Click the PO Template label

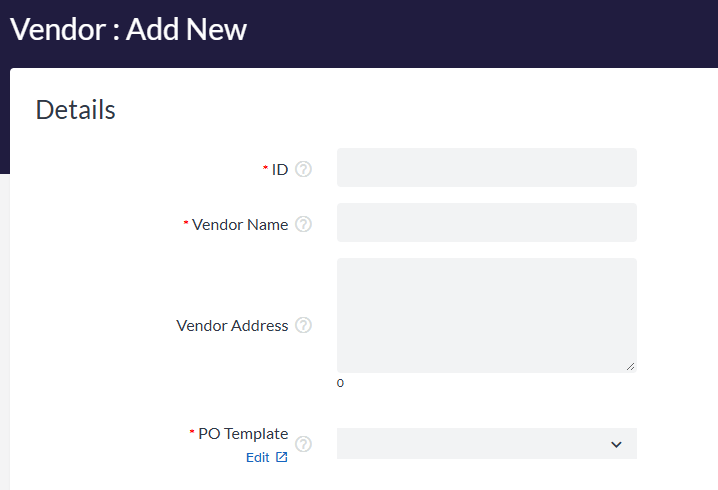click(243, 434)
